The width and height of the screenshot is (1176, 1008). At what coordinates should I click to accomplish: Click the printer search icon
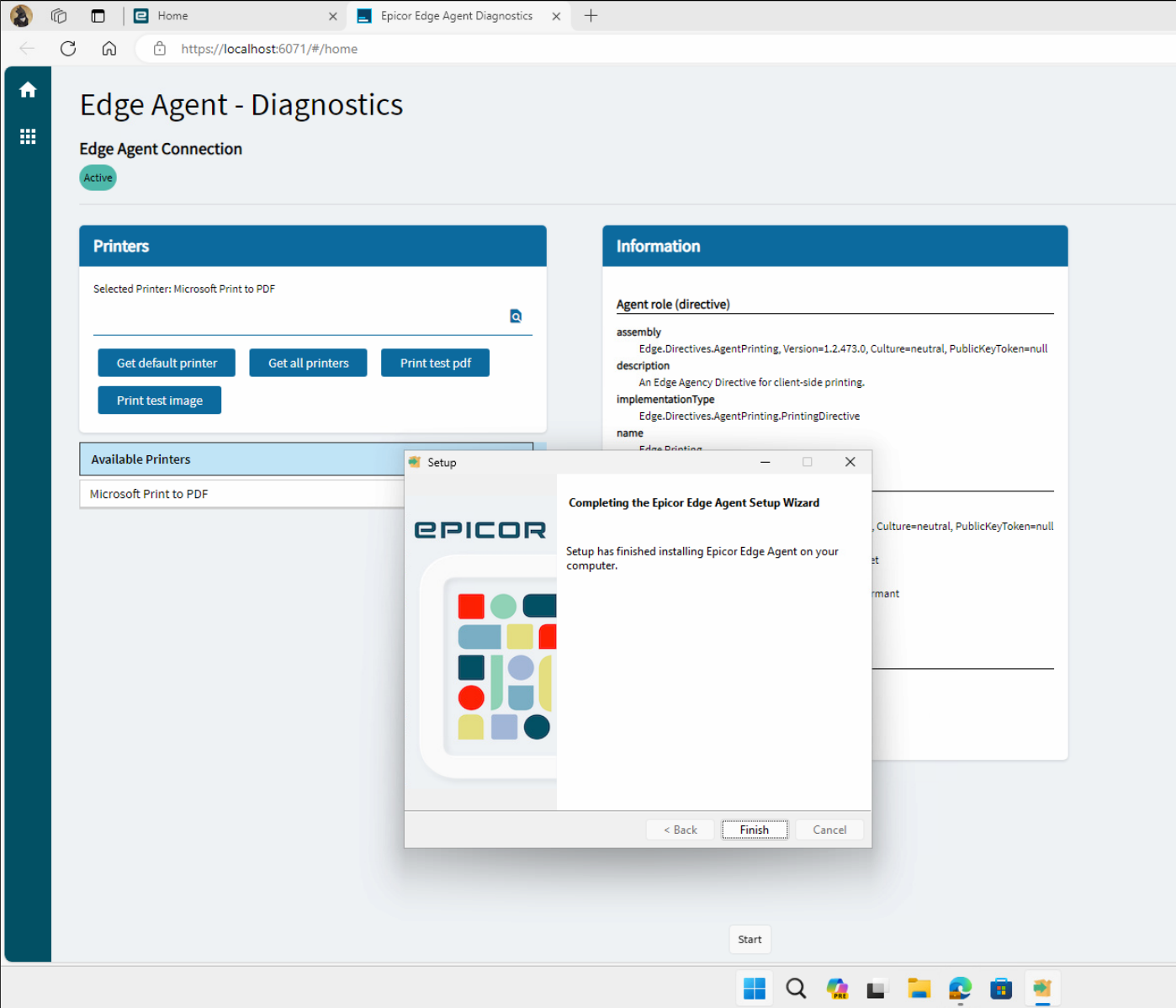(x=516, y=316)
